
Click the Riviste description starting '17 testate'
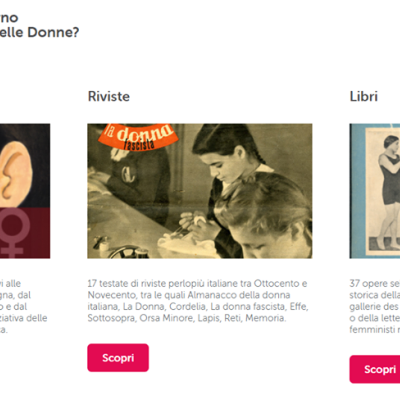[x=198, y=301]
